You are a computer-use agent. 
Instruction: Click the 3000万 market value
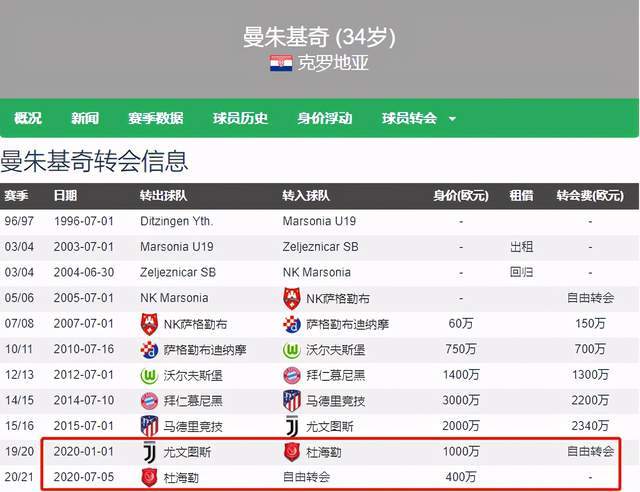click(461, 400)
